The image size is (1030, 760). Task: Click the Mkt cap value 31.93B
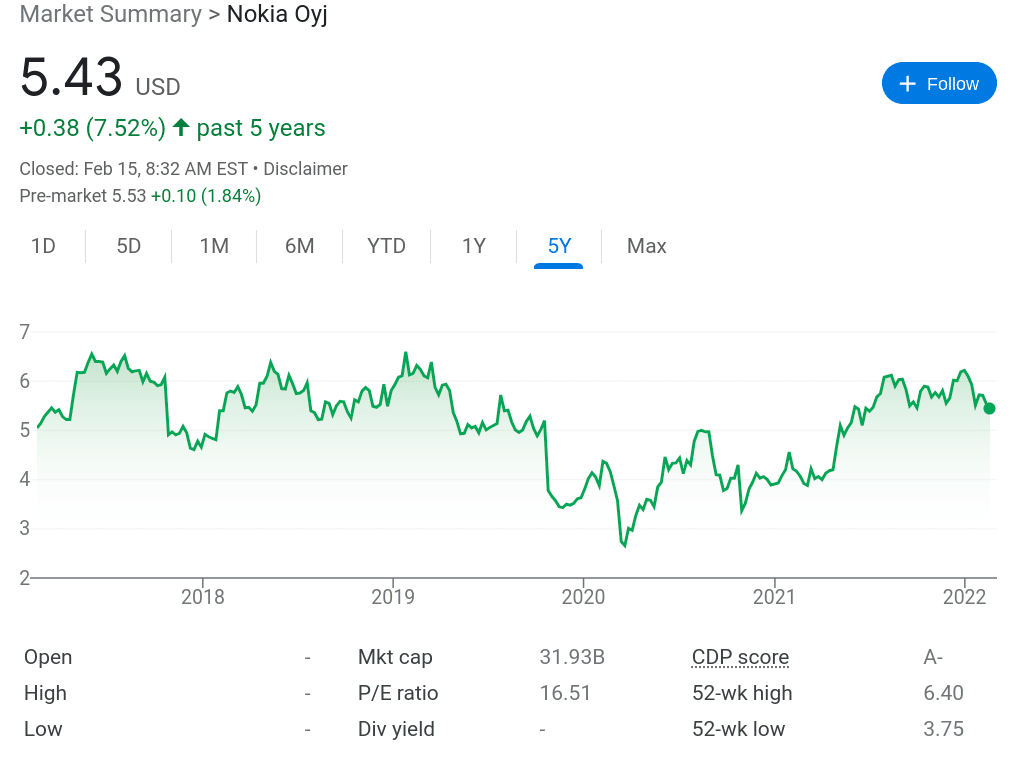(x=572, y=657)
